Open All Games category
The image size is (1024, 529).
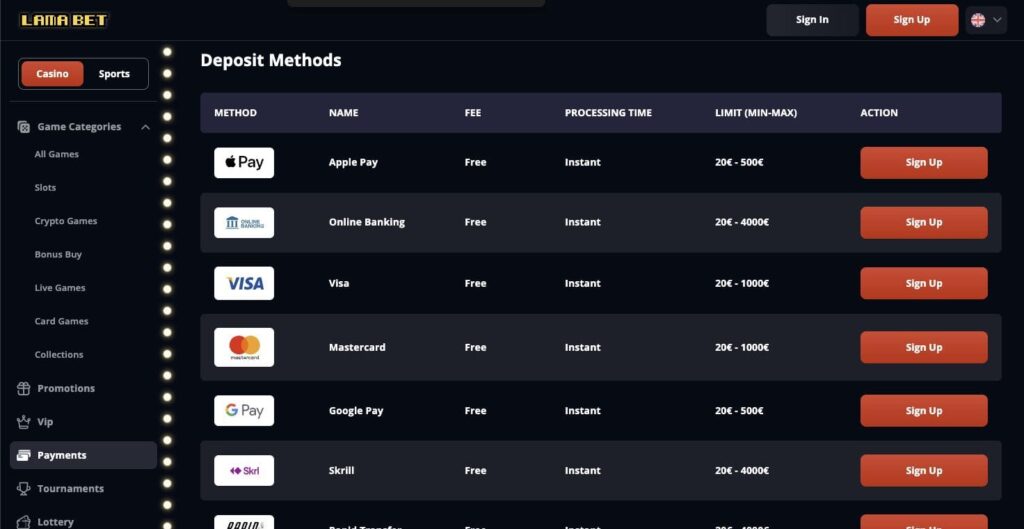click(57, 154)
